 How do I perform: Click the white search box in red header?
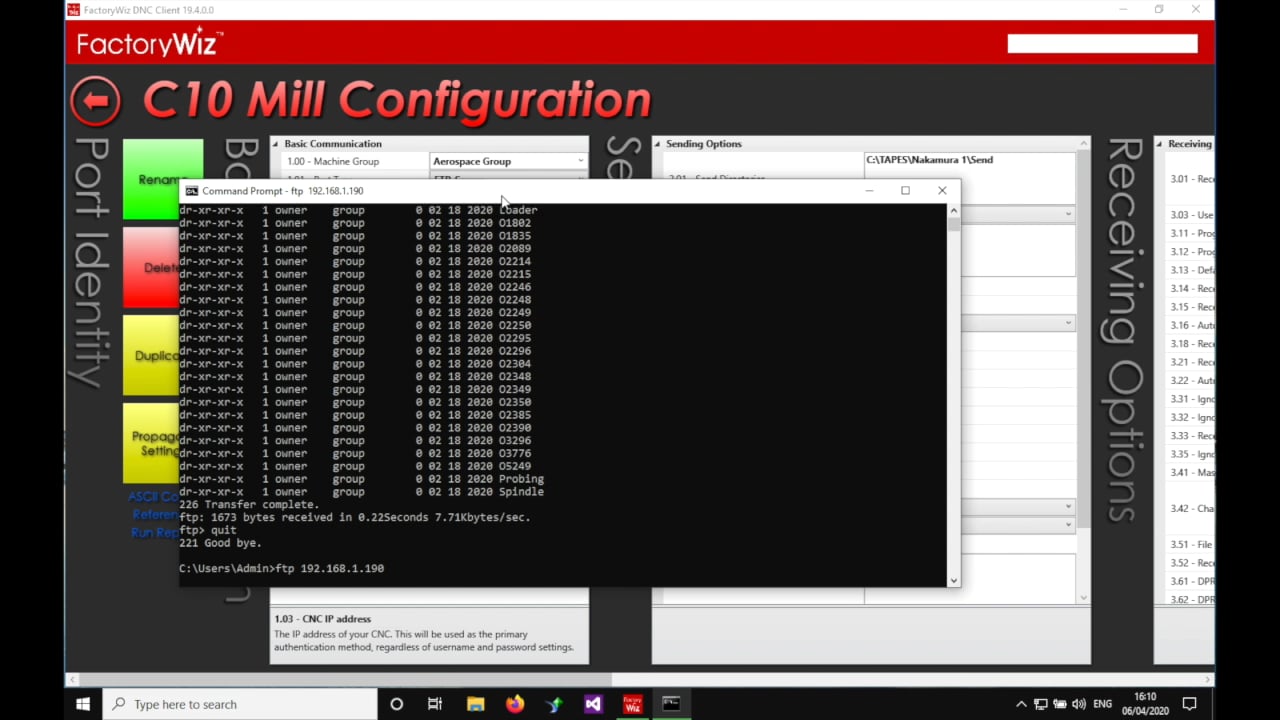tap(1102, 43)
